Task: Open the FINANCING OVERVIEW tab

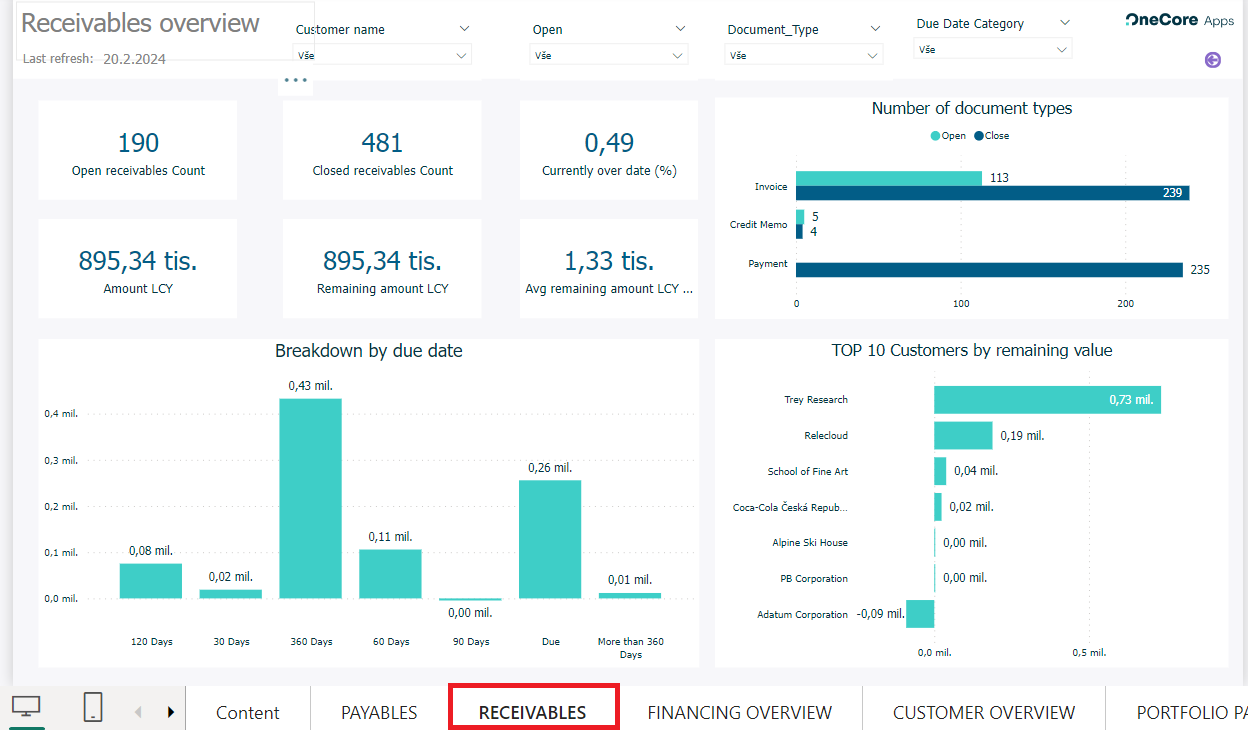Action: click(x=739, y=713)
